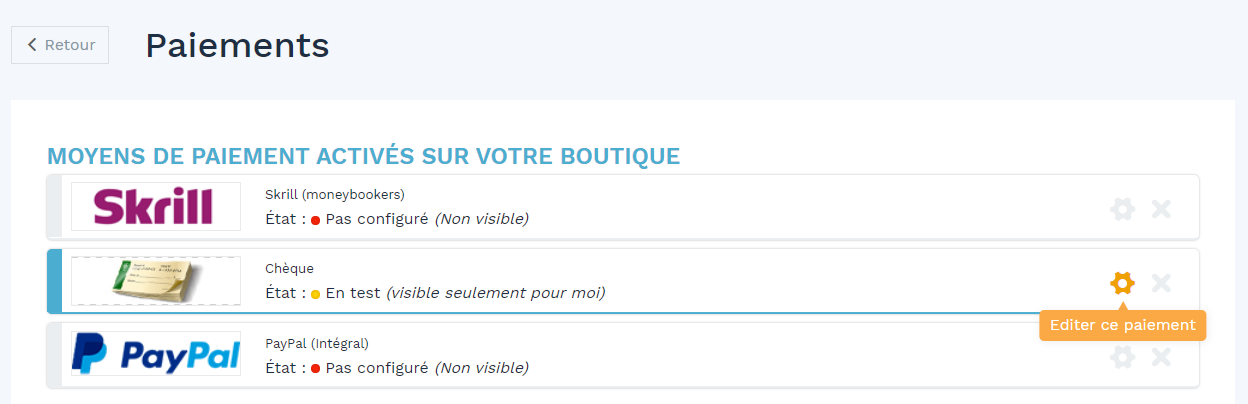Click the grey handle of PayPal row

coord(54,355)
